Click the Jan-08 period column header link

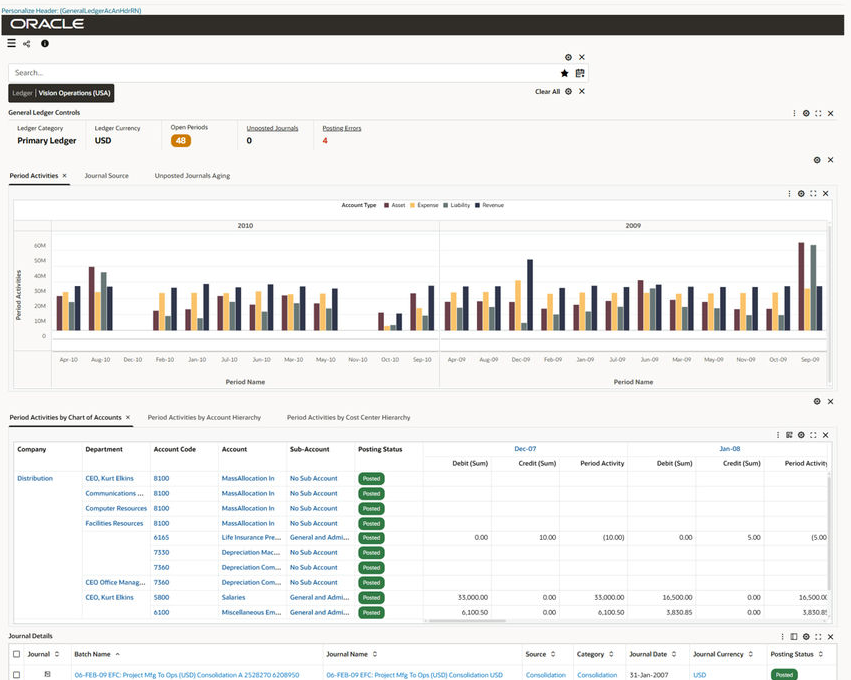point(729,449)
